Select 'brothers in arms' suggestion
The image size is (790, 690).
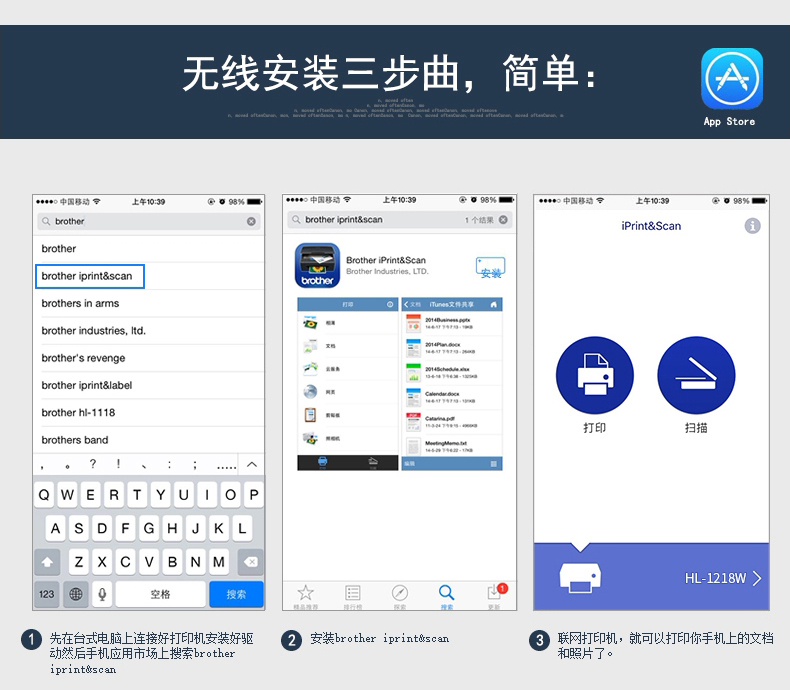coord(149,303)
